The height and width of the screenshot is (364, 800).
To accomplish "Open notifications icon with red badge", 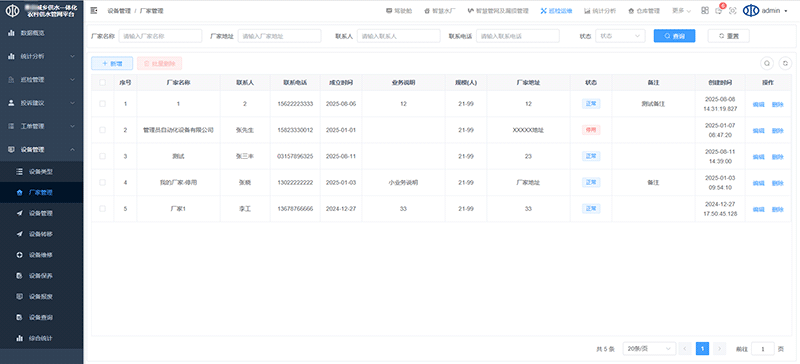I will (x=719, y=10).
